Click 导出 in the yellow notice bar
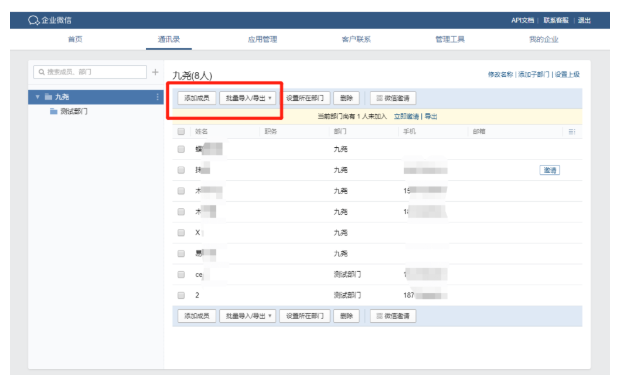The width and height of the screenshot is (624, 386). click(431, 116)
